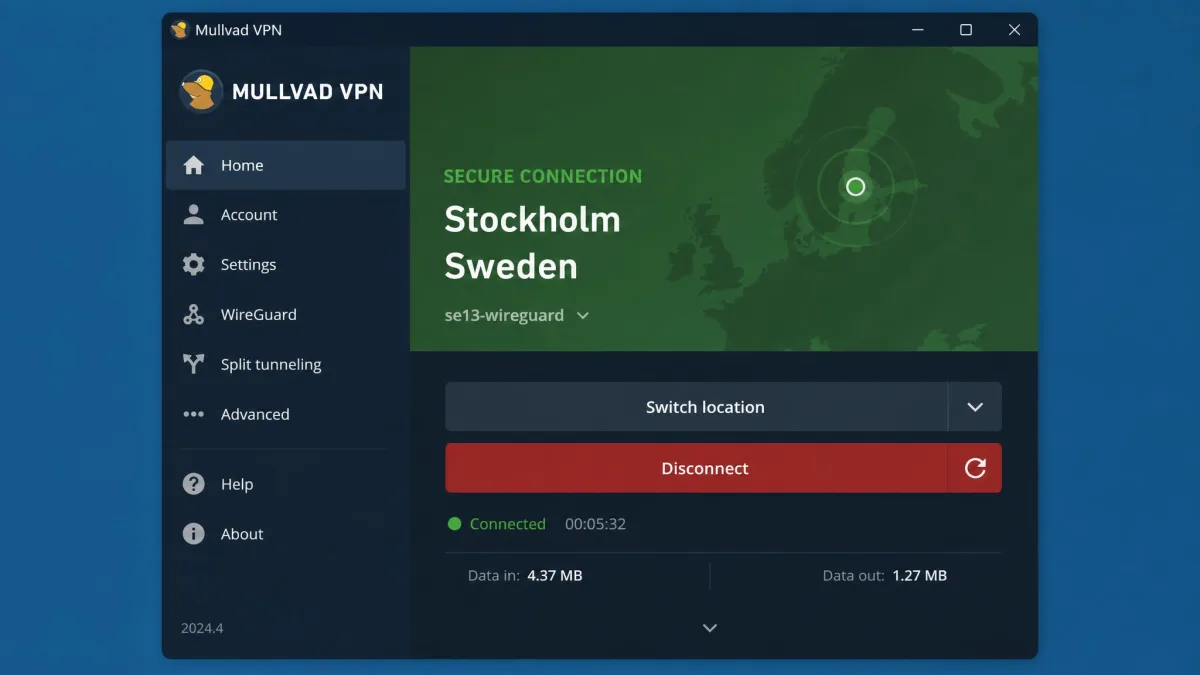1200x675 pixels.
Task: Select the Advanced menu item
Action: [286, 414]
